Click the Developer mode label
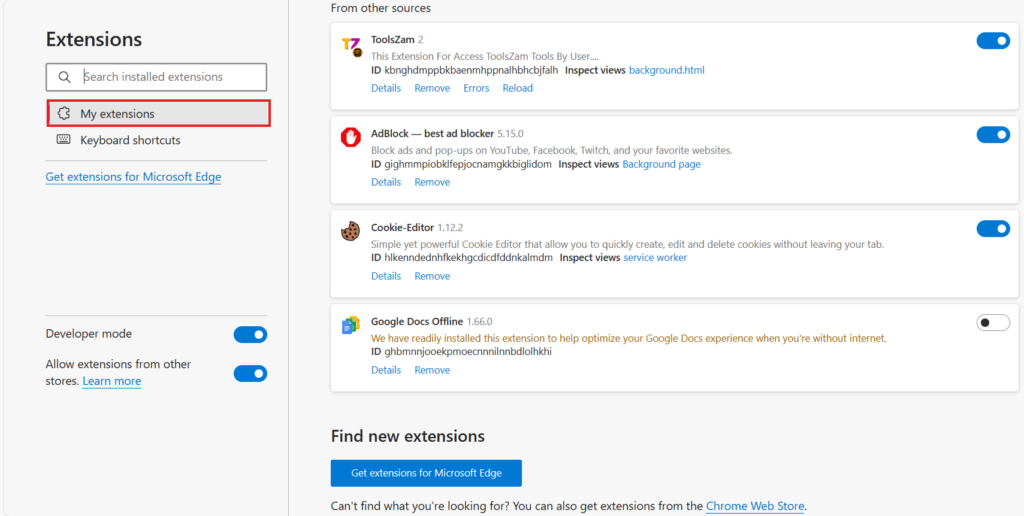 (89, 334)
